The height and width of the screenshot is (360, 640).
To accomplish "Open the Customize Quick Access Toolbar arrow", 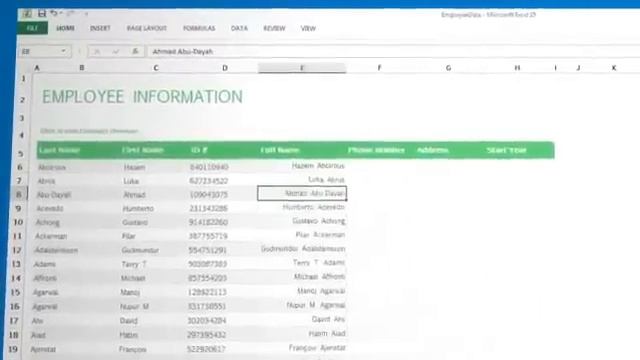I will 87,14.
